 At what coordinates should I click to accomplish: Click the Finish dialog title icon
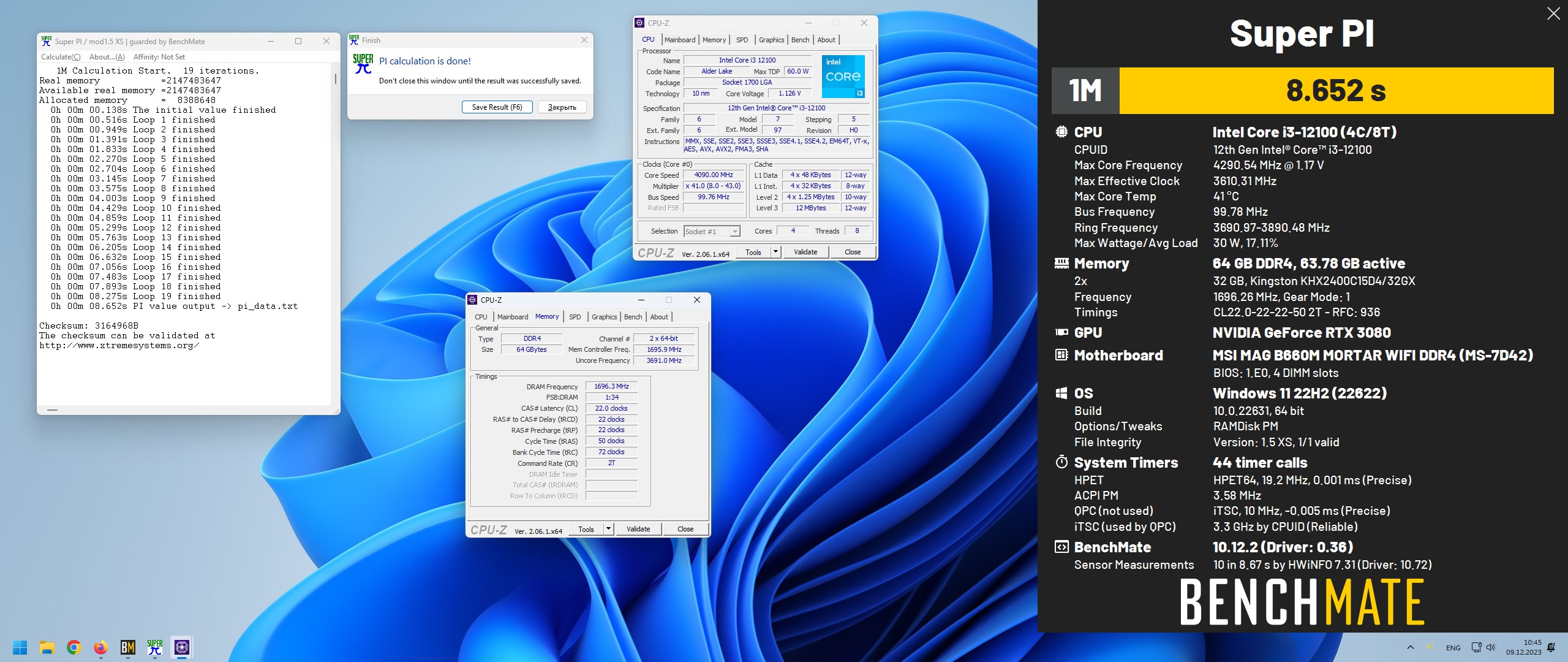(353, 40)
